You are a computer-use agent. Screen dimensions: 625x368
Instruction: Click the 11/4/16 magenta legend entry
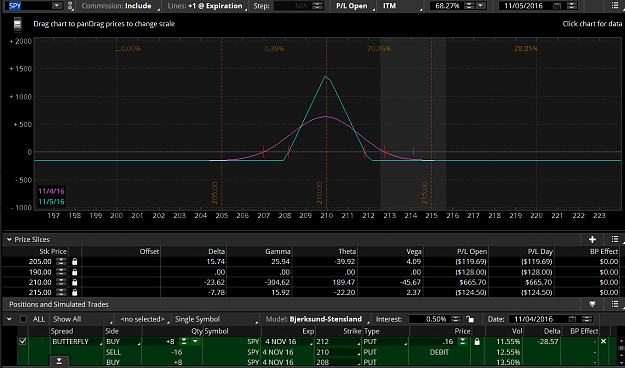tap(51, 191)
